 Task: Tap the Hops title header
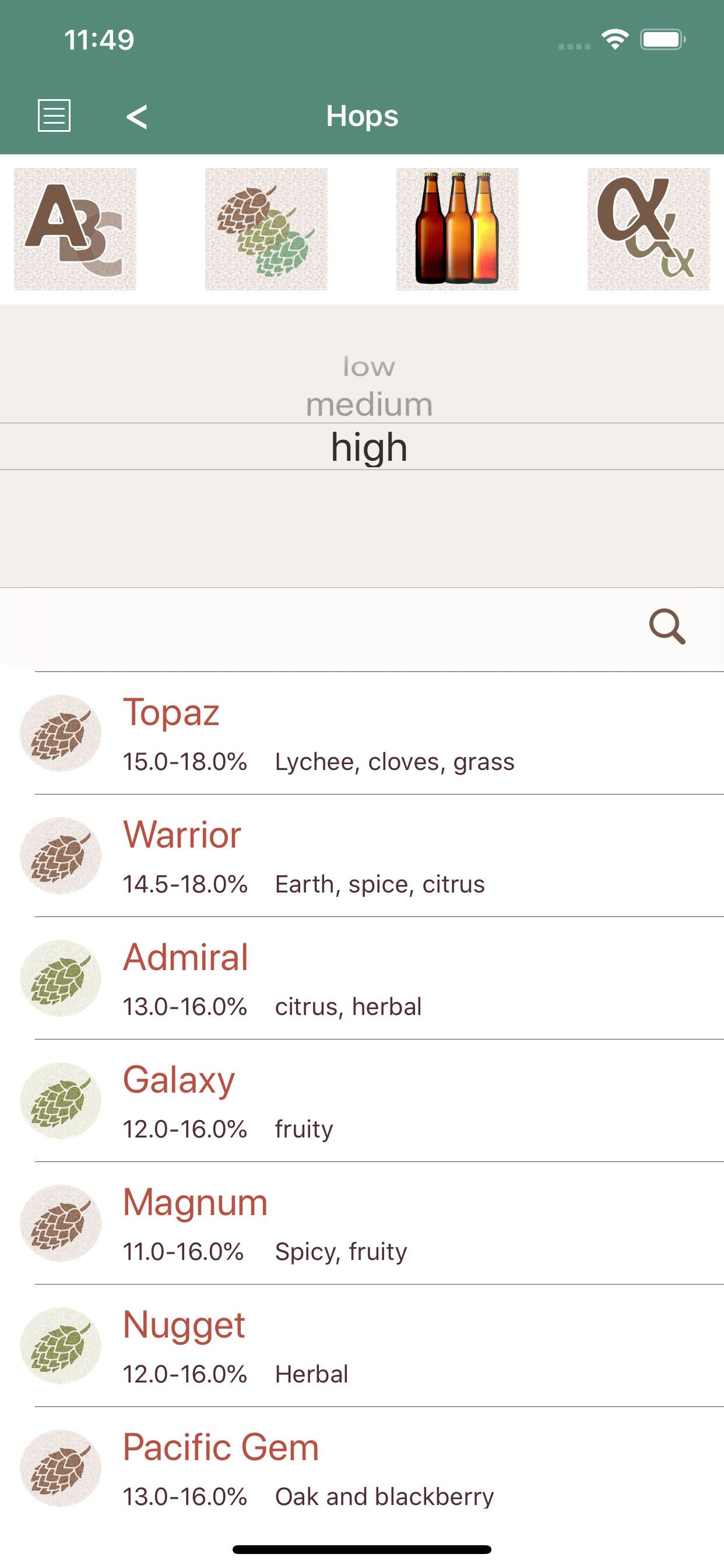[362, 116]
